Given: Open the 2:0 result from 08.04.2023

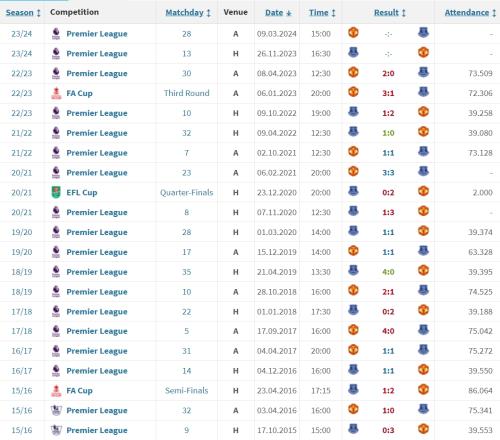Looking at the screenshot, I should pyautogui.click(x=388, y=73).
